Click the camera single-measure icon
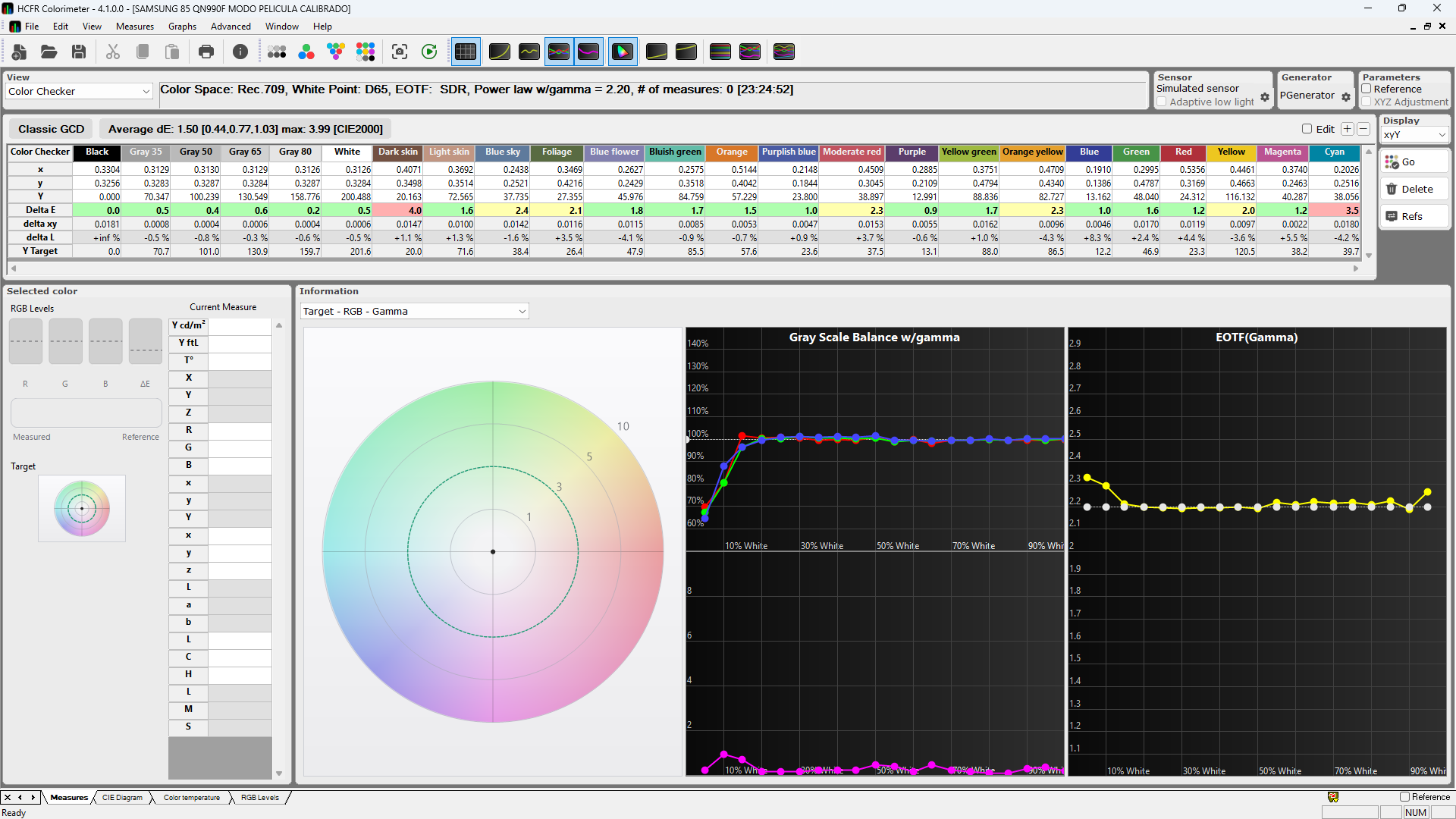The image size is (1456, 819). coord(400,52)
